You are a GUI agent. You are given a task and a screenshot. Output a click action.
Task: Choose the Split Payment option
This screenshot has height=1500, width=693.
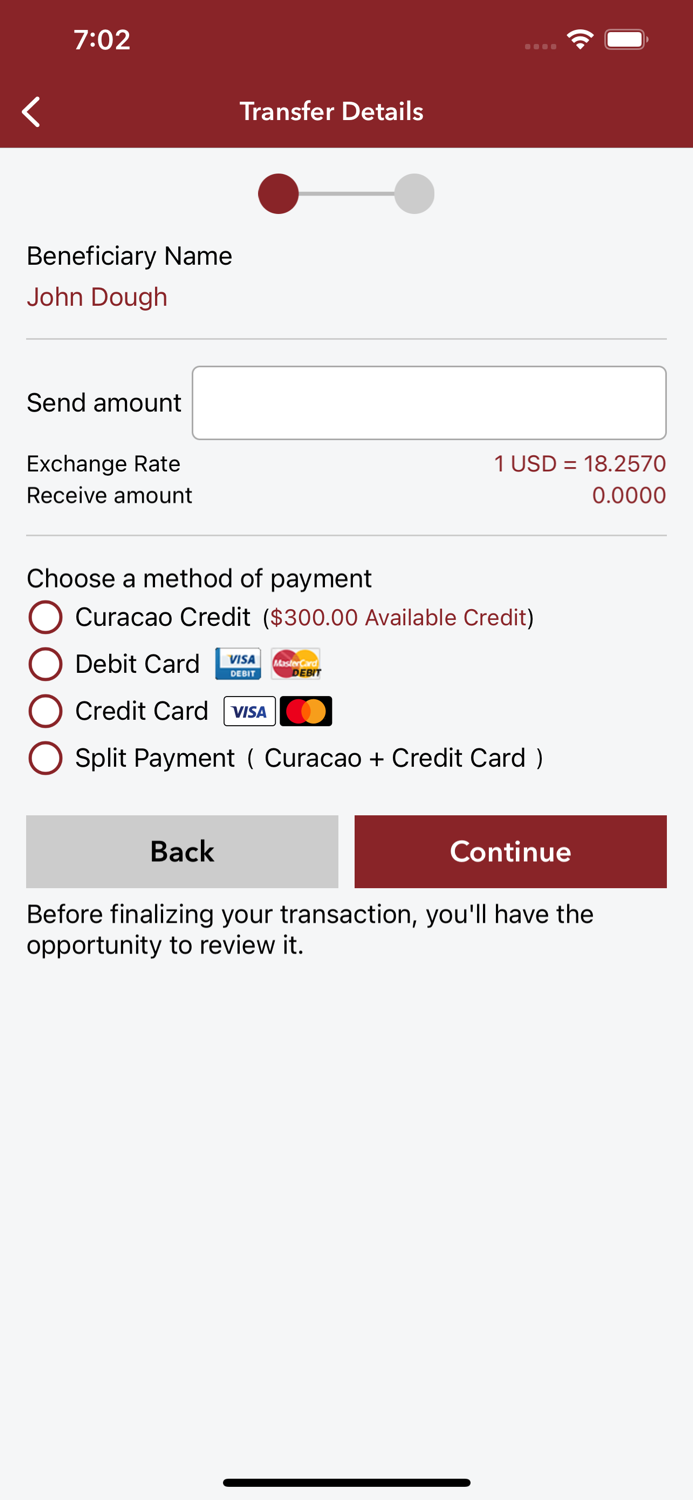[x=45, y=757]
